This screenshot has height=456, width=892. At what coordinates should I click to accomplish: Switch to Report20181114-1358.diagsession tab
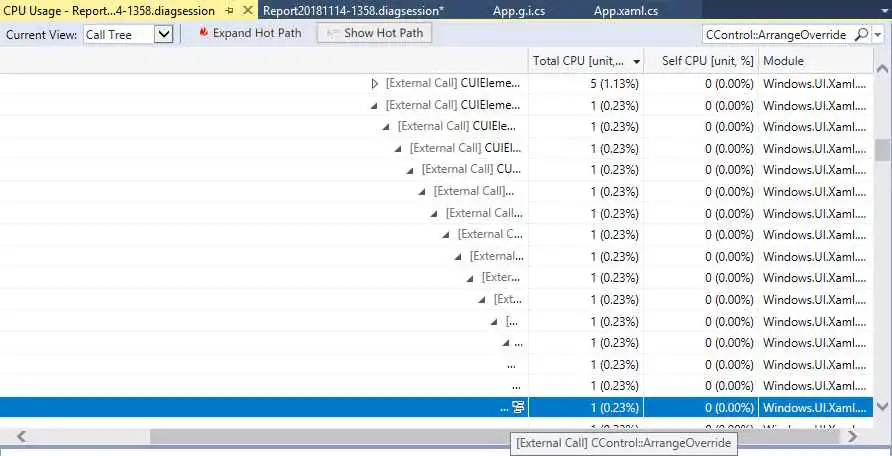(x=353, y=11)
